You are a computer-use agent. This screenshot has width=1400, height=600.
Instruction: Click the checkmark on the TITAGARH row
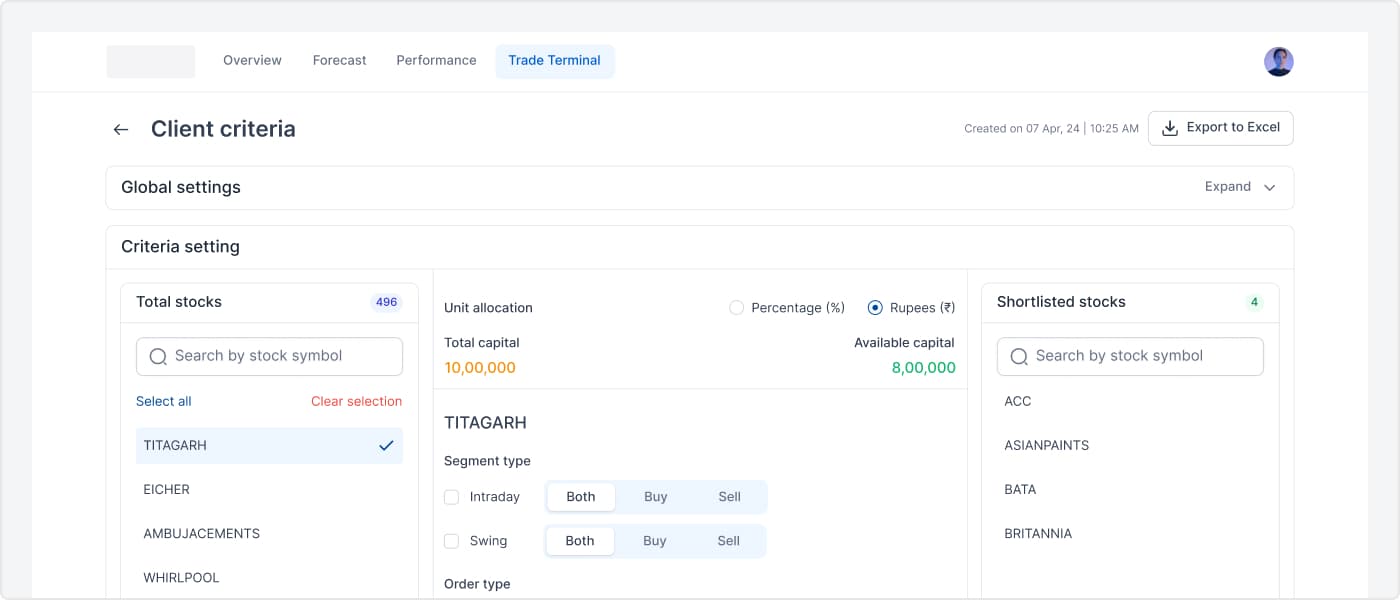pos(386,446)
